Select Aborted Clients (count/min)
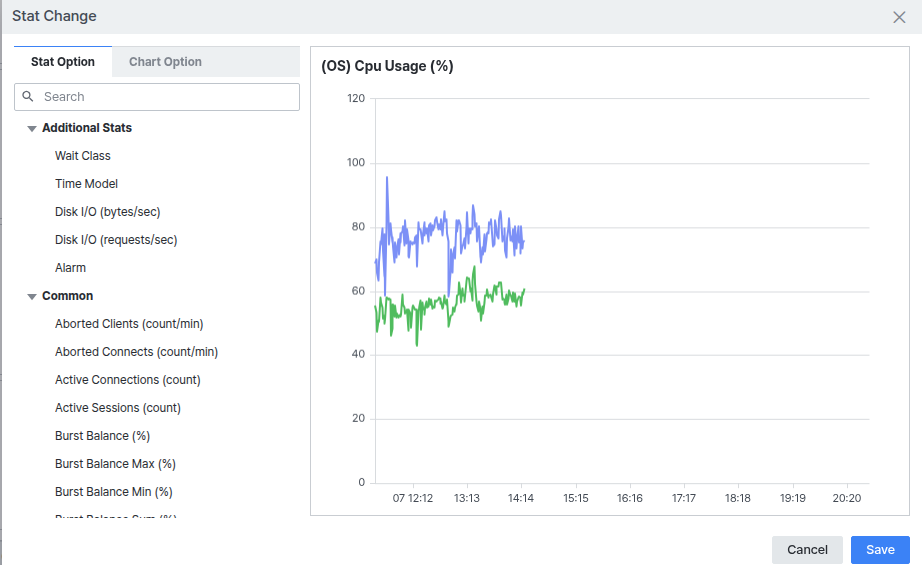The width and height of the screenshot is (922, 565). pyautogui.click(x=129, y=324)
